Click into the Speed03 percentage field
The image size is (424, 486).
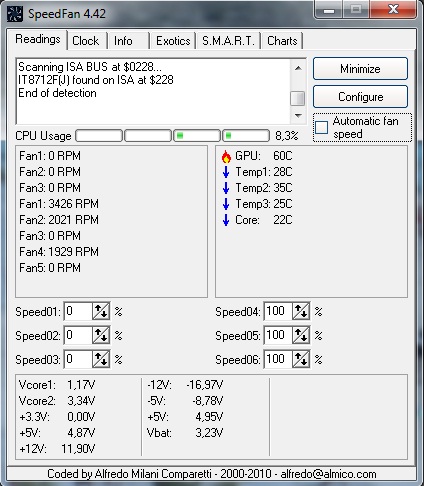[78, 359]
